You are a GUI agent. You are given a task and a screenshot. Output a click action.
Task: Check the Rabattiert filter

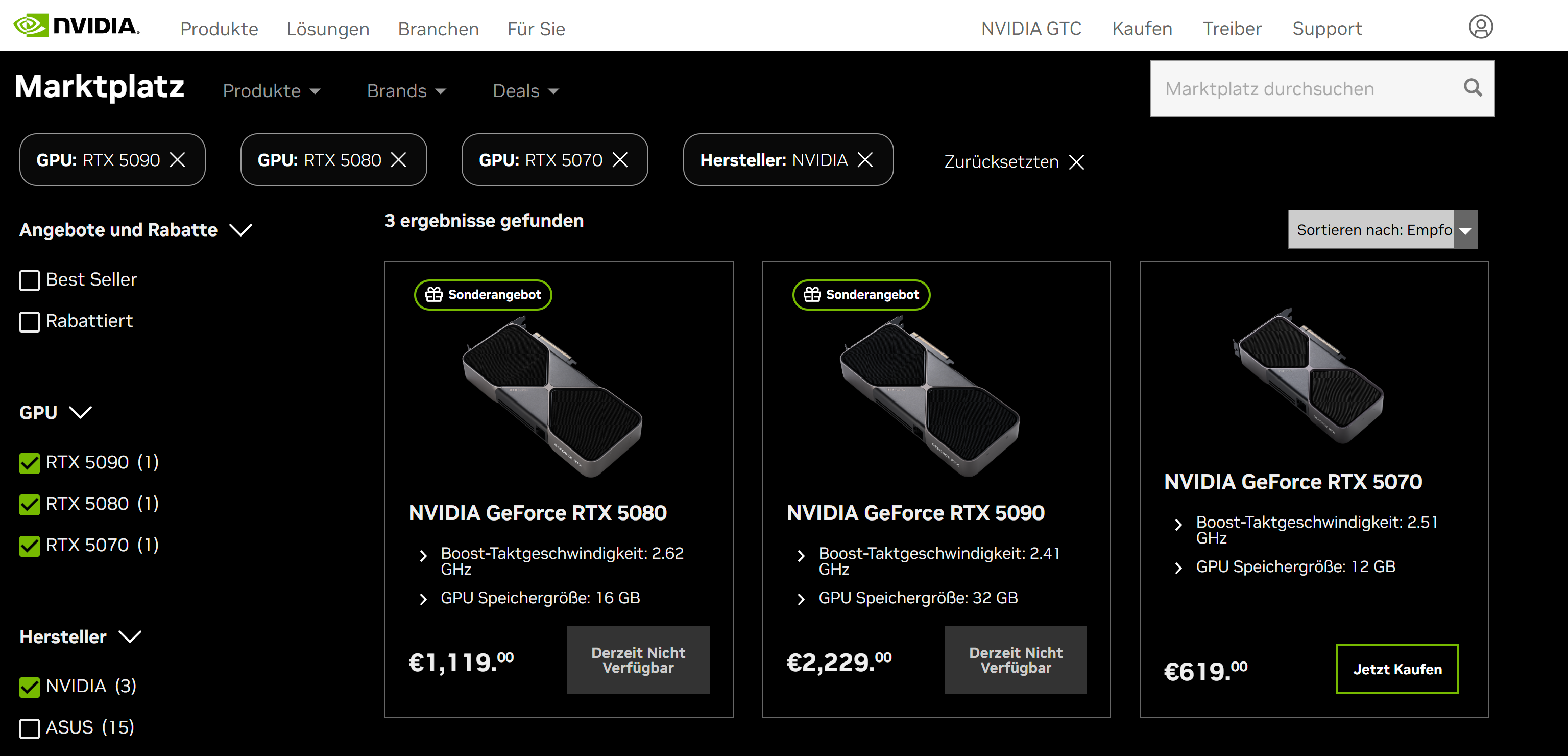pyautogui.click(x=30, y=322)
